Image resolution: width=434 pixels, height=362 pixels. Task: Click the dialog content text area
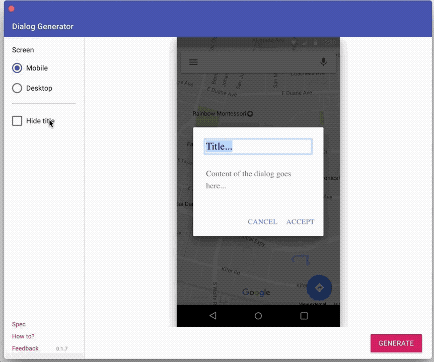click(x=248, y=180)
